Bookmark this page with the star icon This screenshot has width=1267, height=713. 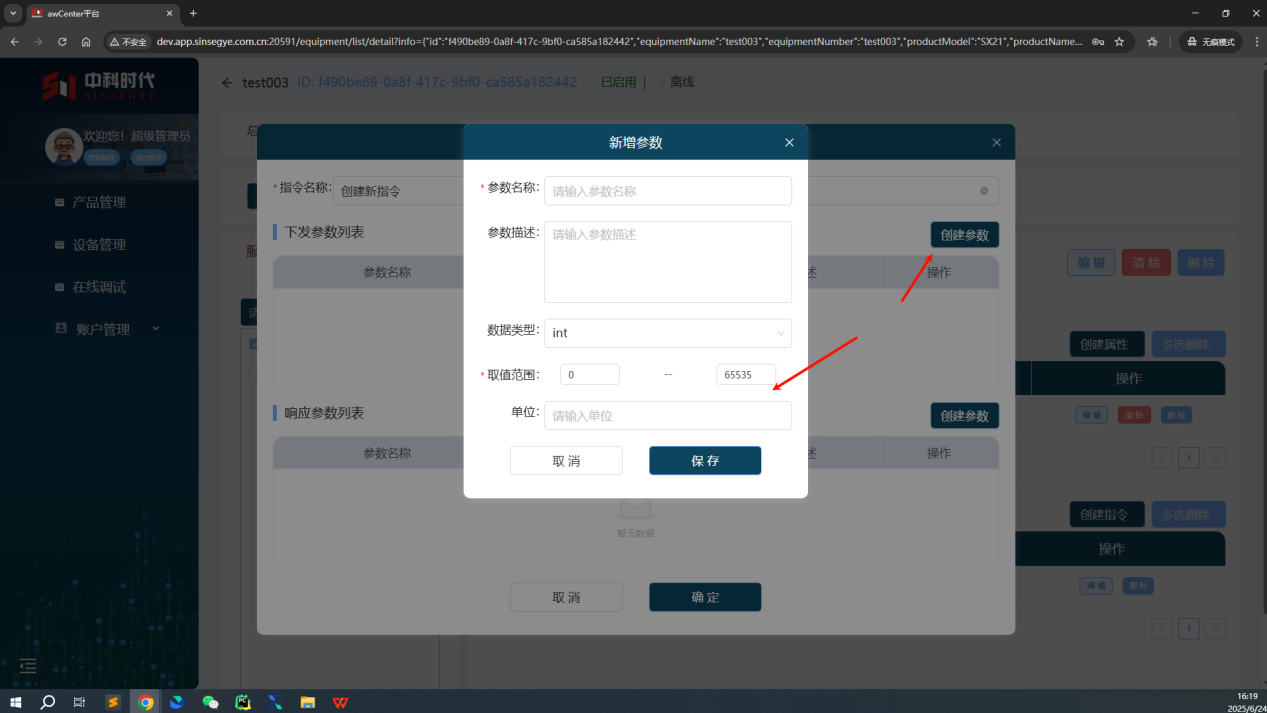coord(1119,42)
